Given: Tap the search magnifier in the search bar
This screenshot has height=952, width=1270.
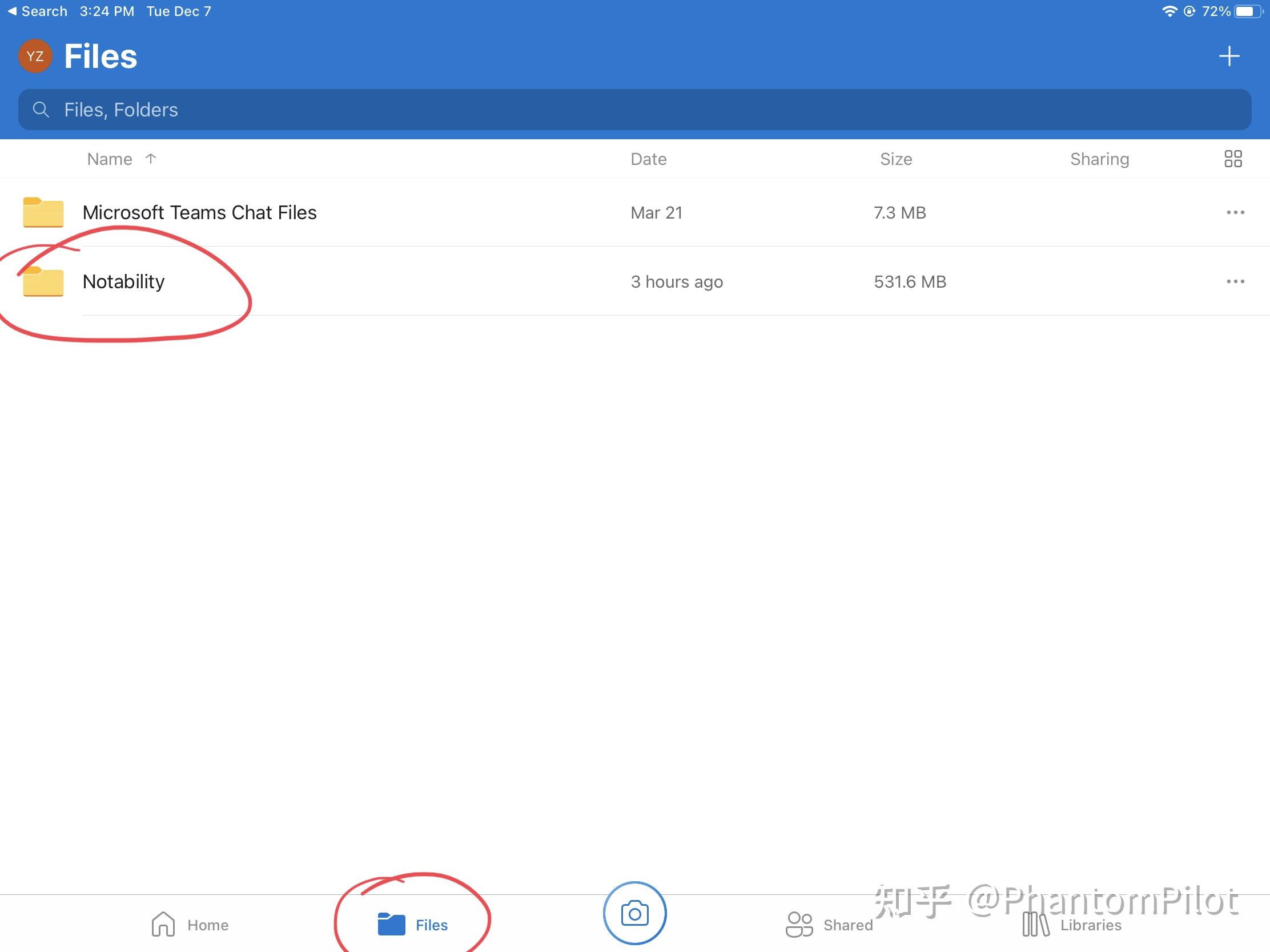Looking at the screenshot, I should click(41, 109).
